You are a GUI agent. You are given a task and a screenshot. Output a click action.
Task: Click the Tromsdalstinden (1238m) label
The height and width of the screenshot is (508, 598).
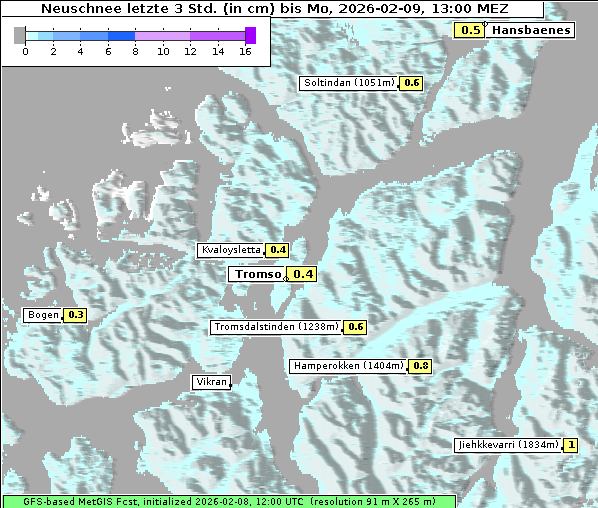(x=276, y=327)
